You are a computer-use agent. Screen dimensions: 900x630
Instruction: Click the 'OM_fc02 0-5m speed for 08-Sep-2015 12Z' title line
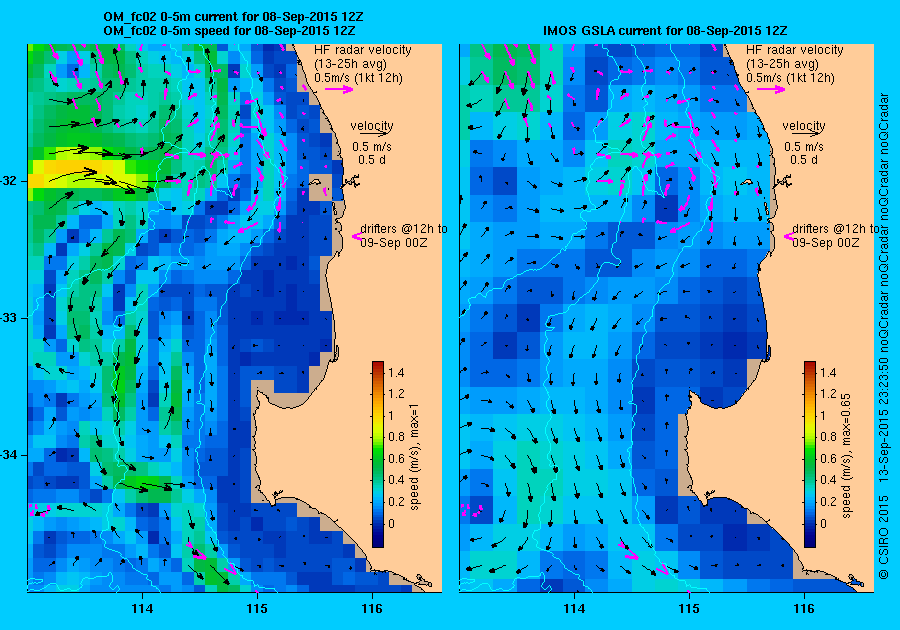(x=230, y=30)
